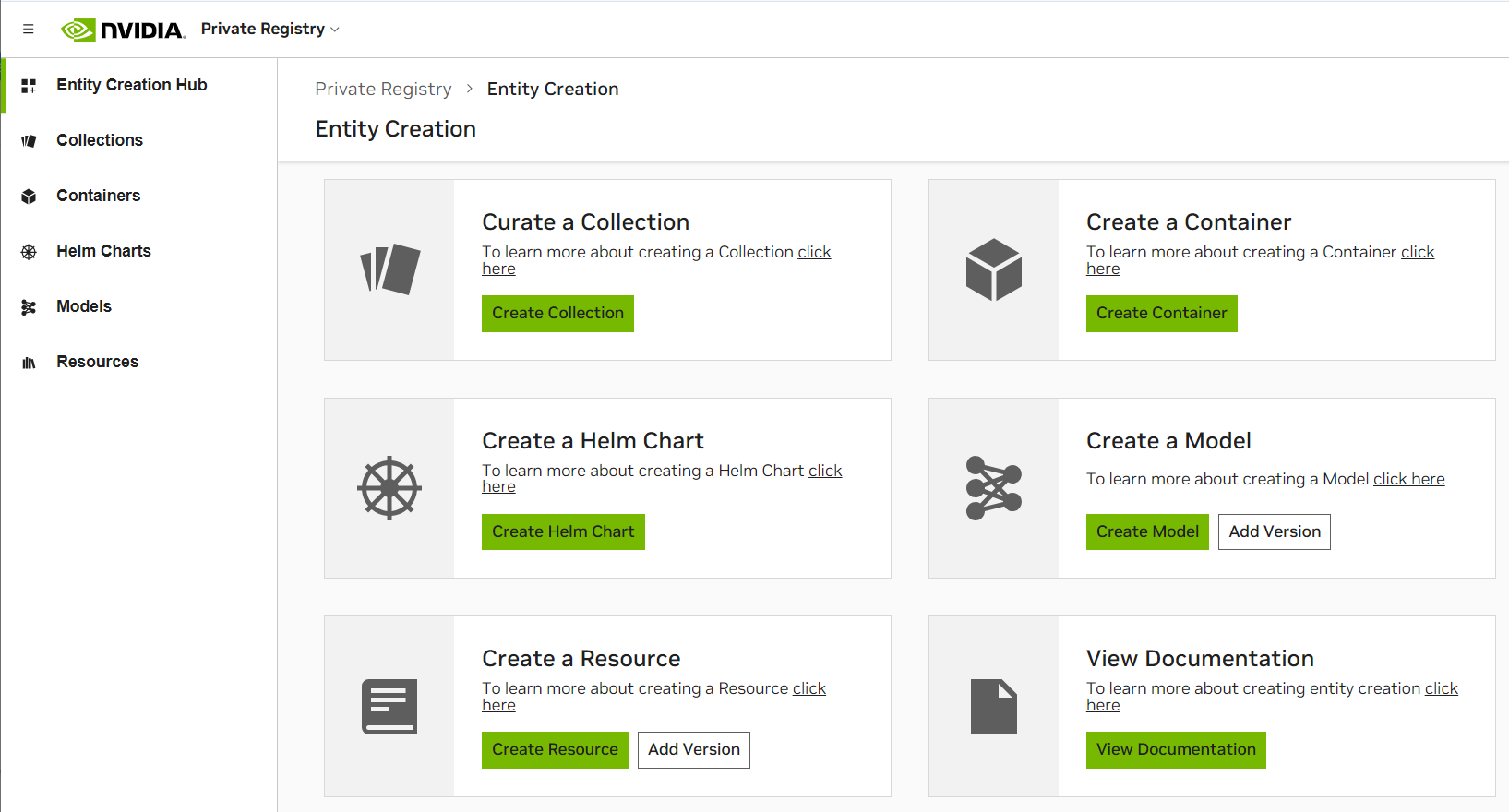Open the Container learn more 'click here' link
This screenshot has width=1509, height=812.
pyautogui.click(x=1418, y=252)
